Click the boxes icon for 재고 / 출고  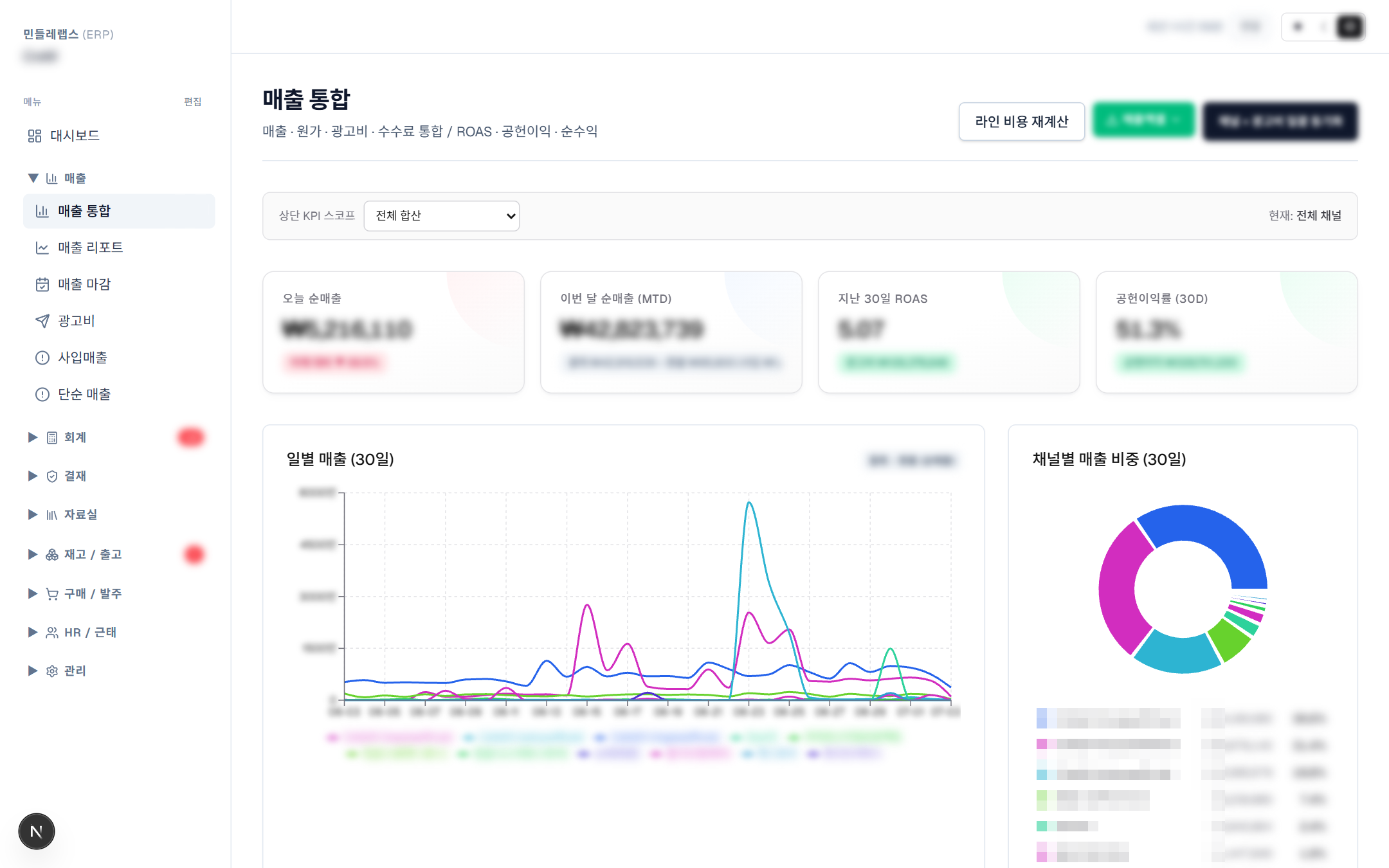(52, 554)
